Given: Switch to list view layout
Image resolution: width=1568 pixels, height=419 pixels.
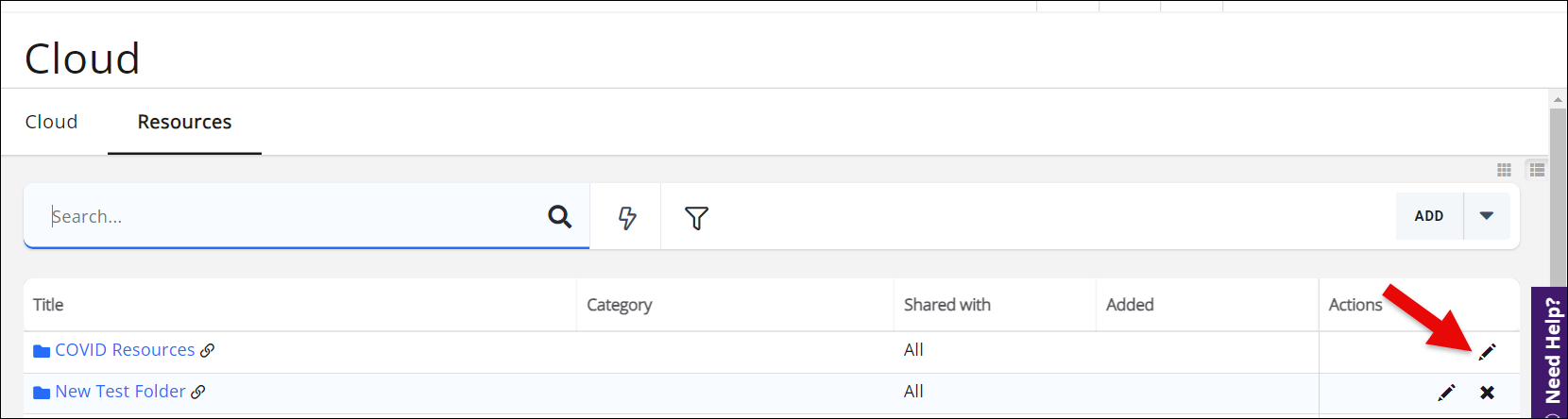Looking at the screenshot, I should pyautogui.click(x=1537, y=170).
